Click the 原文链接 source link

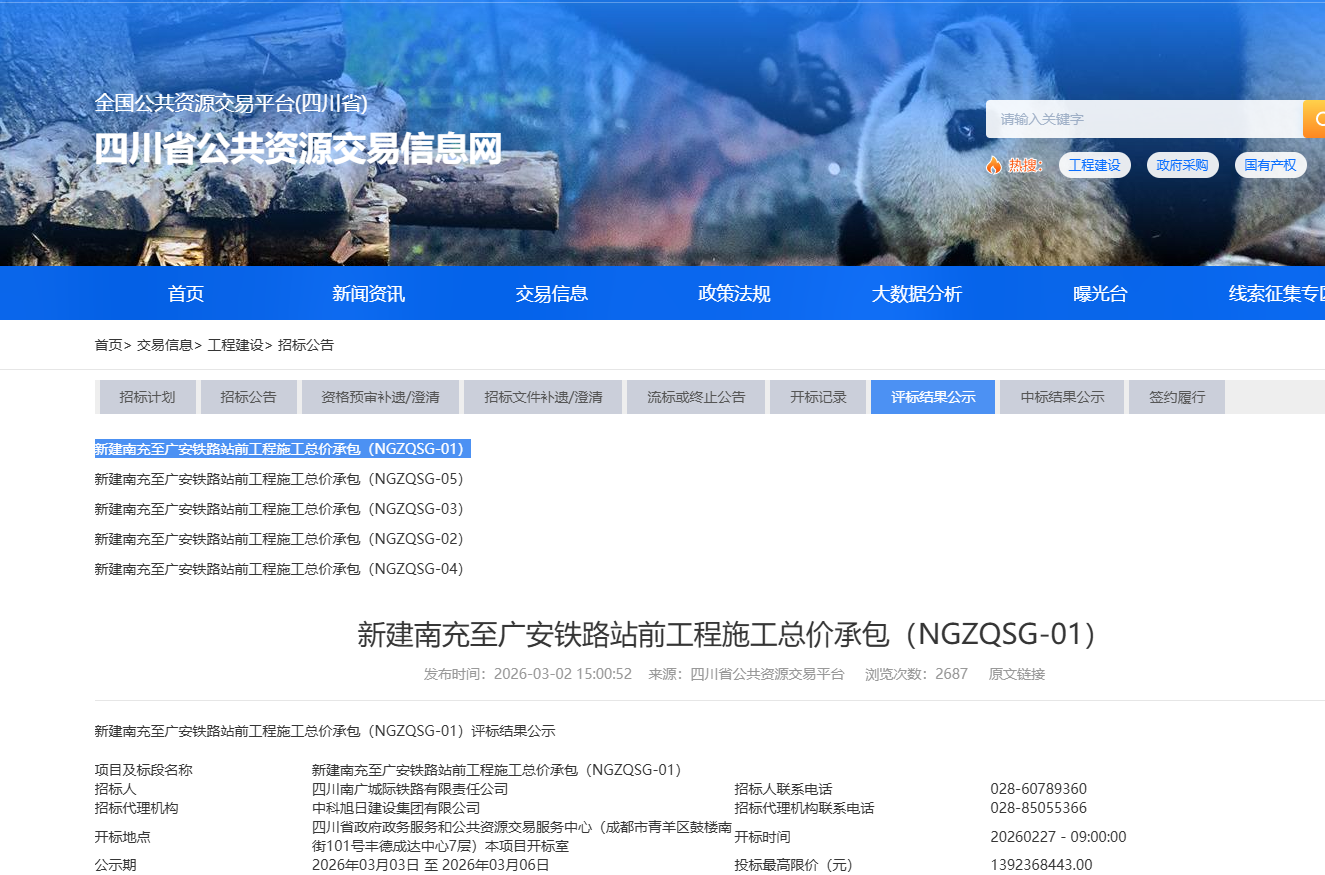click(x=1016, y=674)
